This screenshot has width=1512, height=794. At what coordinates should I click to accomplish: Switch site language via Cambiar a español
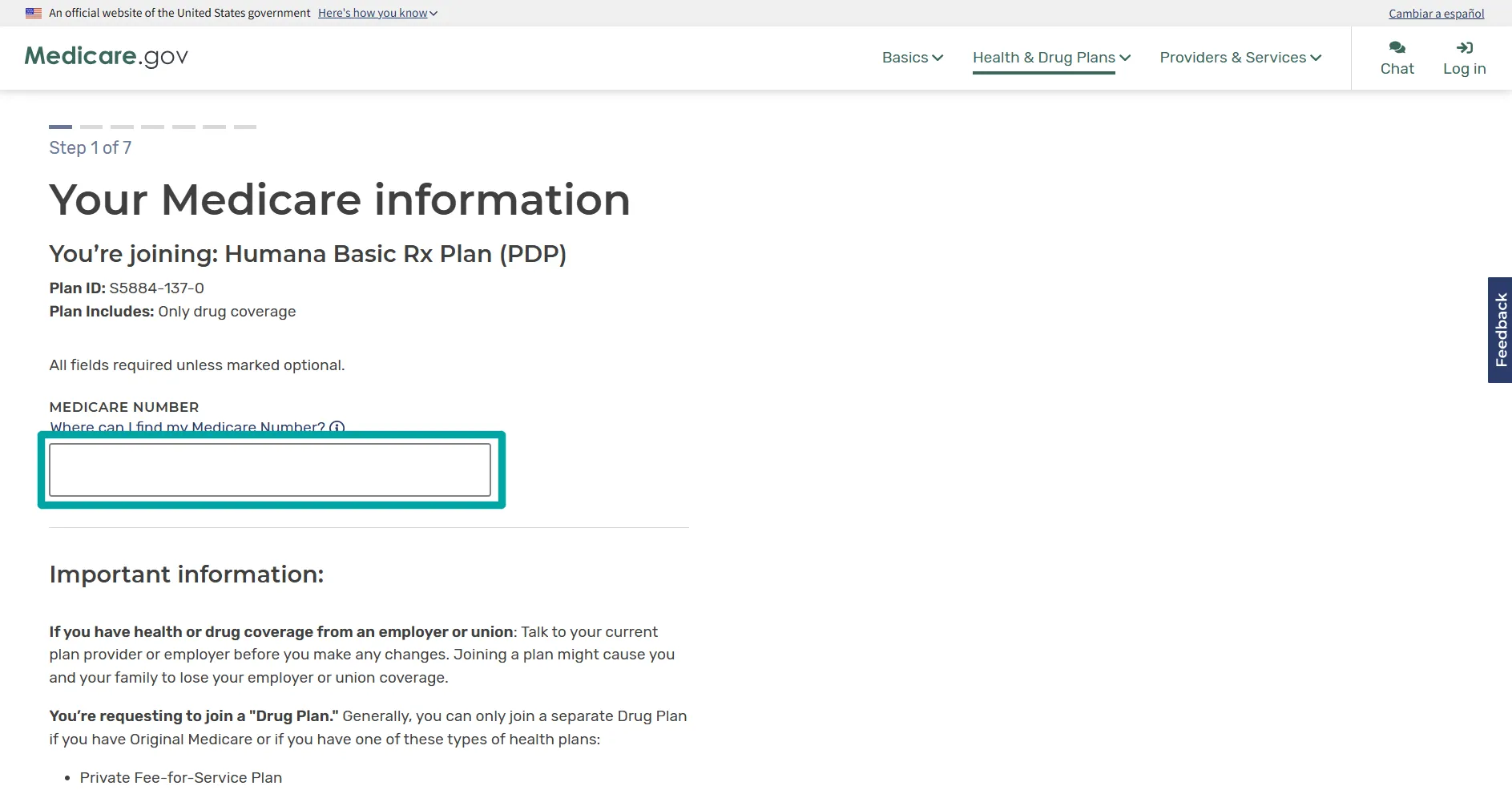(x=1436, y=14)
